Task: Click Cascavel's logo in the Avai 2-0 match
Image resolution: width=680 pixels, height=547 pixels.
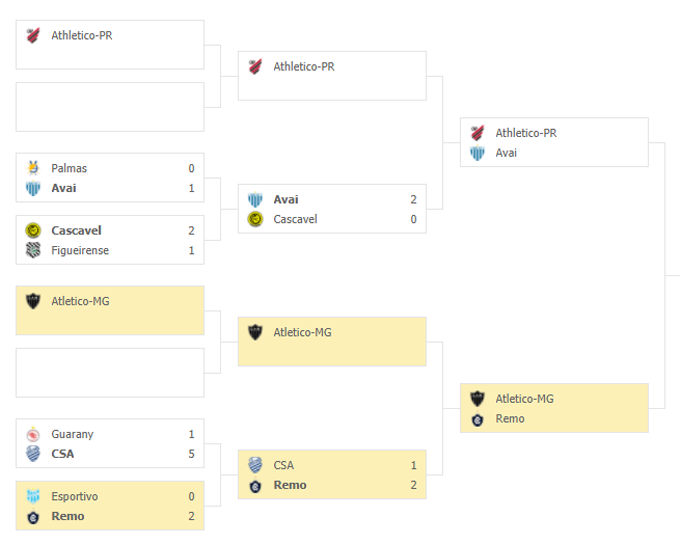Action: point(255,219)
